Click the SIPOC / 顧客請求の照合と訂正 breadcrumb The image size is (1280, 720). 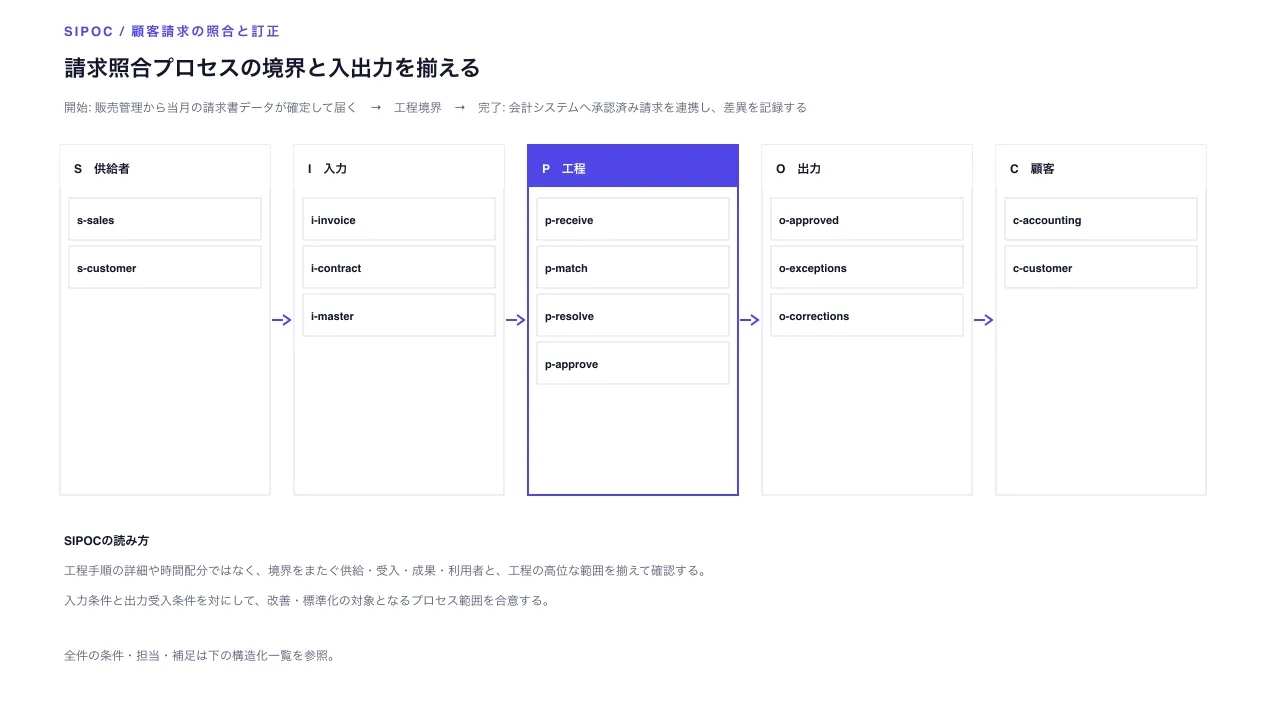tap(172, 32)
